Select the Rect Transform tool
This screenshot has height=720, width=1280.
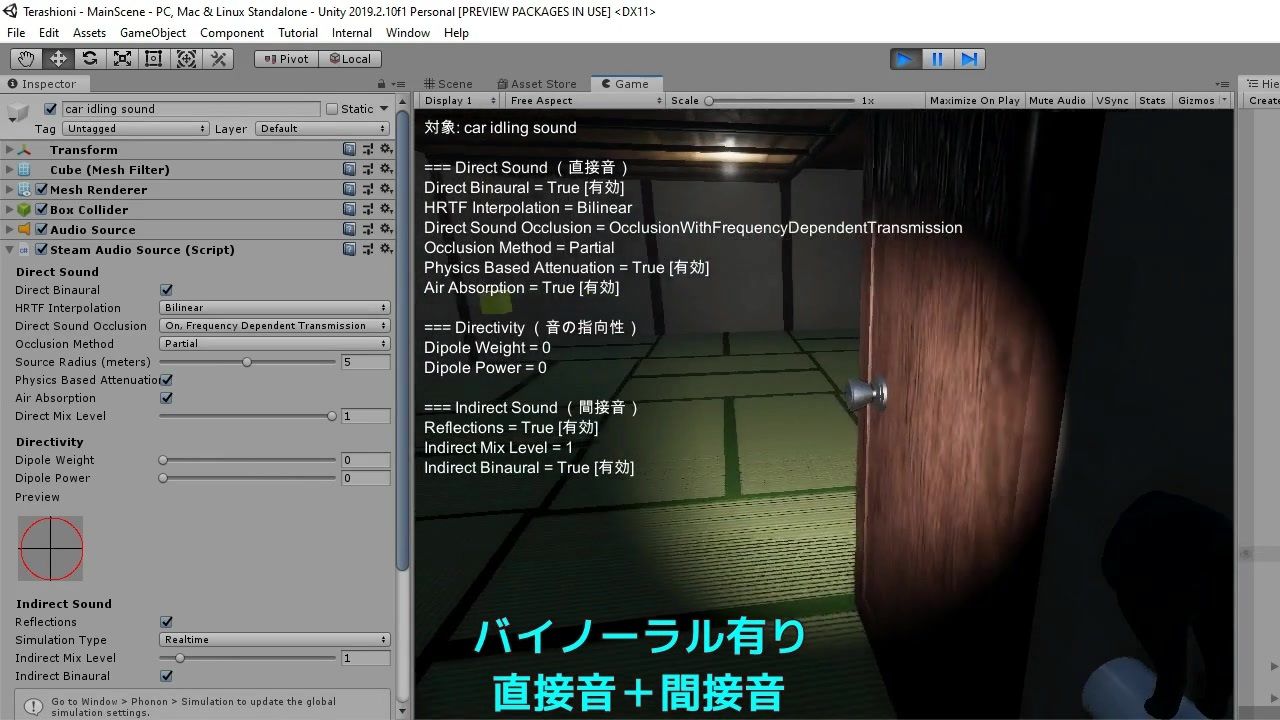153,58
